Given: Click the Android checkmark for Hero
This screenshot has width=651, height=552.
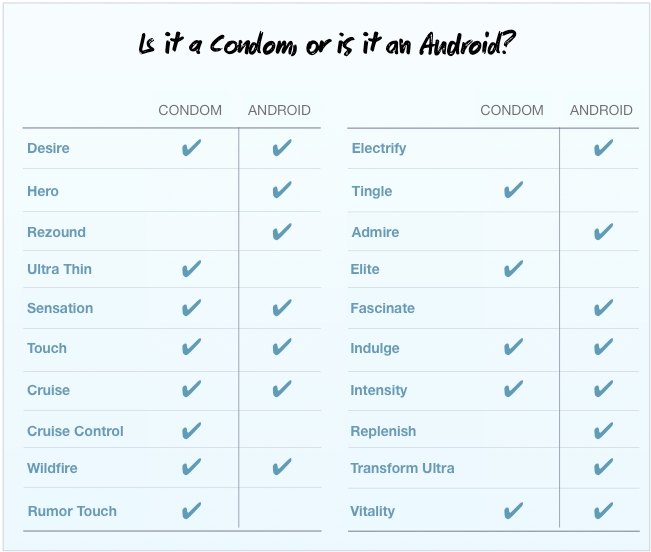Looking at the screenshot, I should [x=281, y=190].
